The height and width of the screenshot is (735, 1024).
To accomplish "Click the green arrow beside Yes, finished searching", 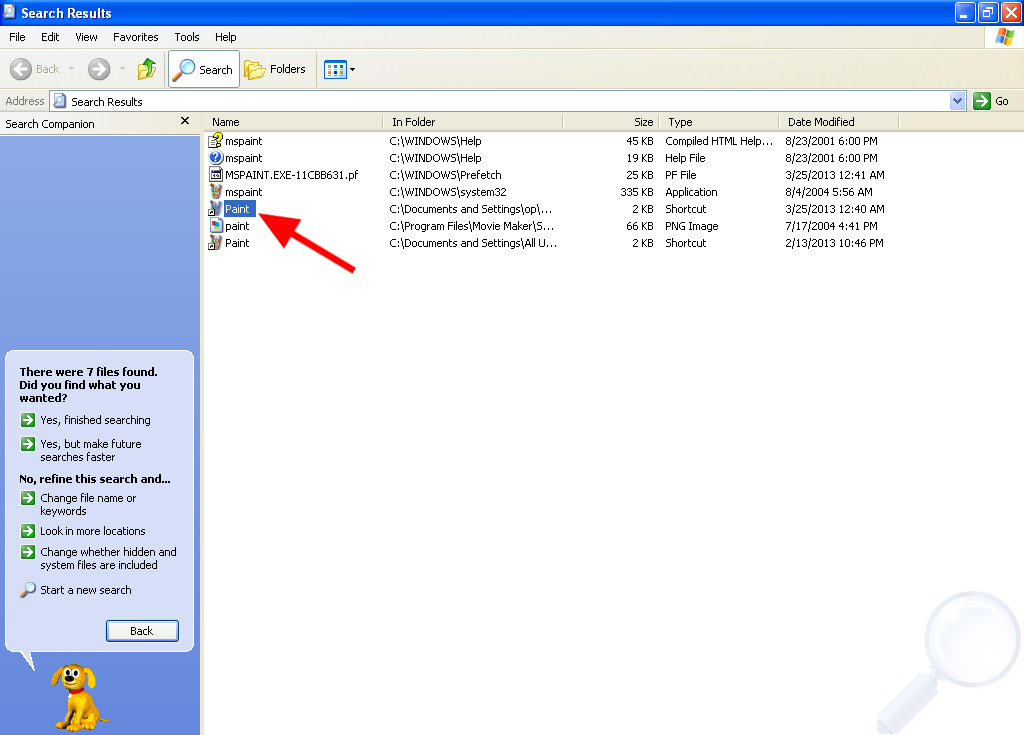I will click(x=27, y=419).
